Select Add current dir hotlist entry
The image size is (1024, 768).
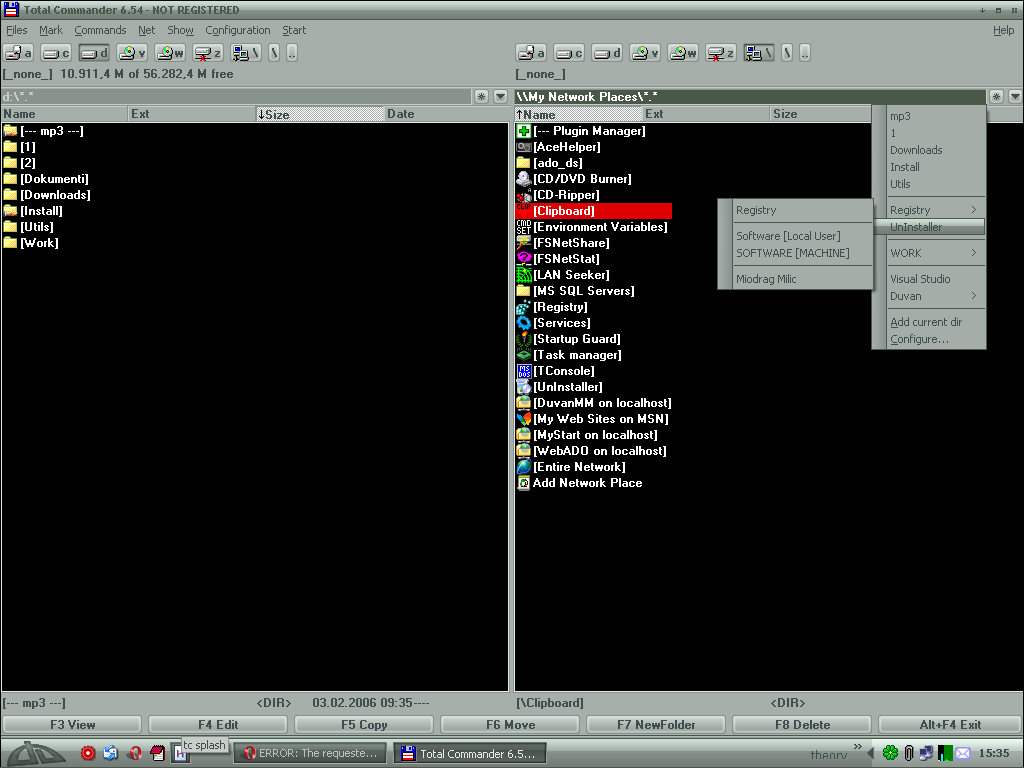coord(935,322)
